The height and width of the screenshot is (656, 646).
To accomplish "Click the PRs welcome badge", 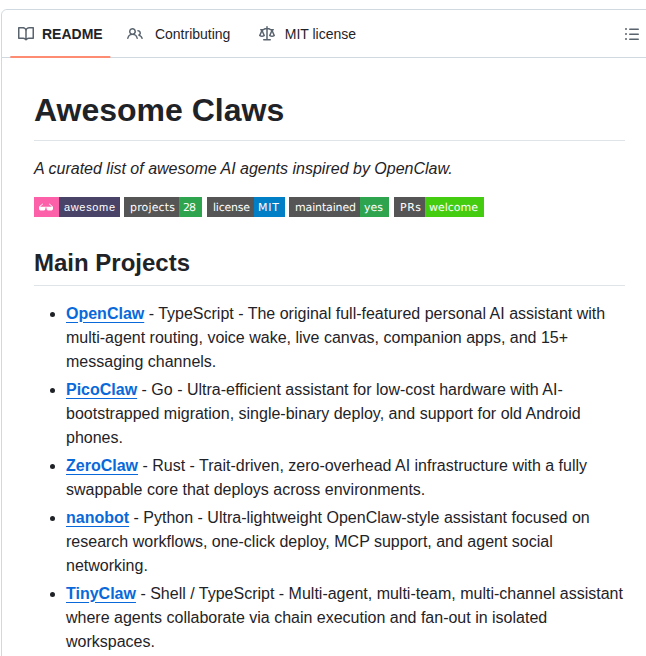I will point(439,207).
